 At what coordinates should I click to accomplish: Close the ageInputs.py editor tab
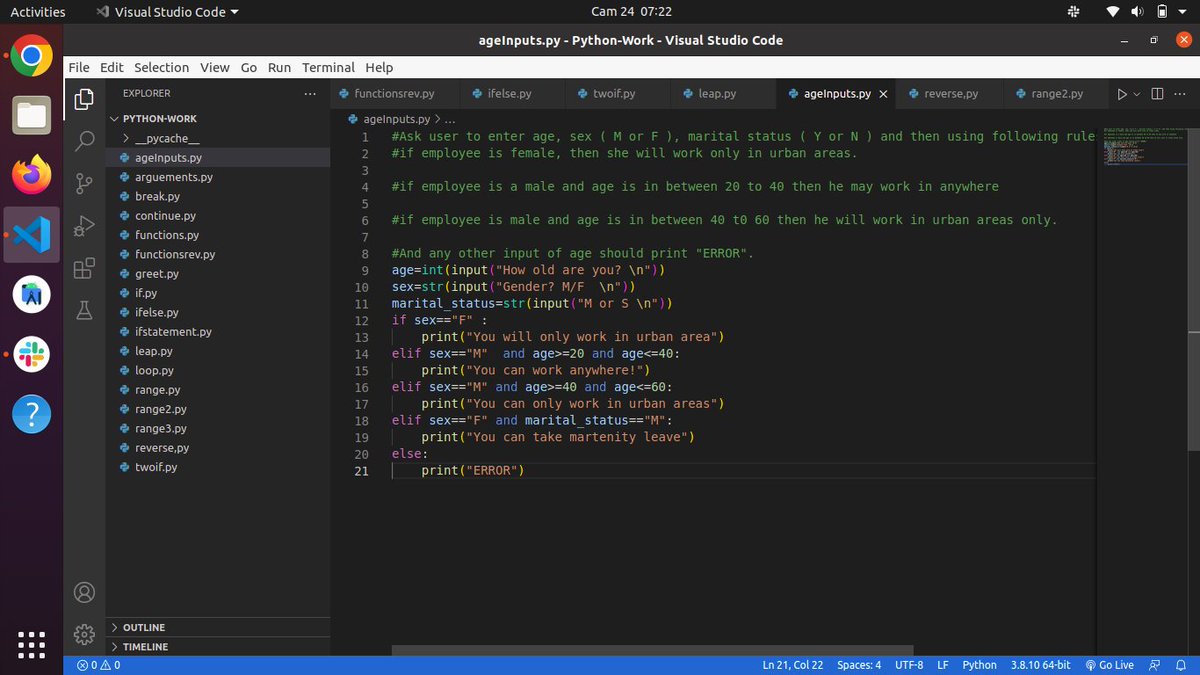[883, 94]
